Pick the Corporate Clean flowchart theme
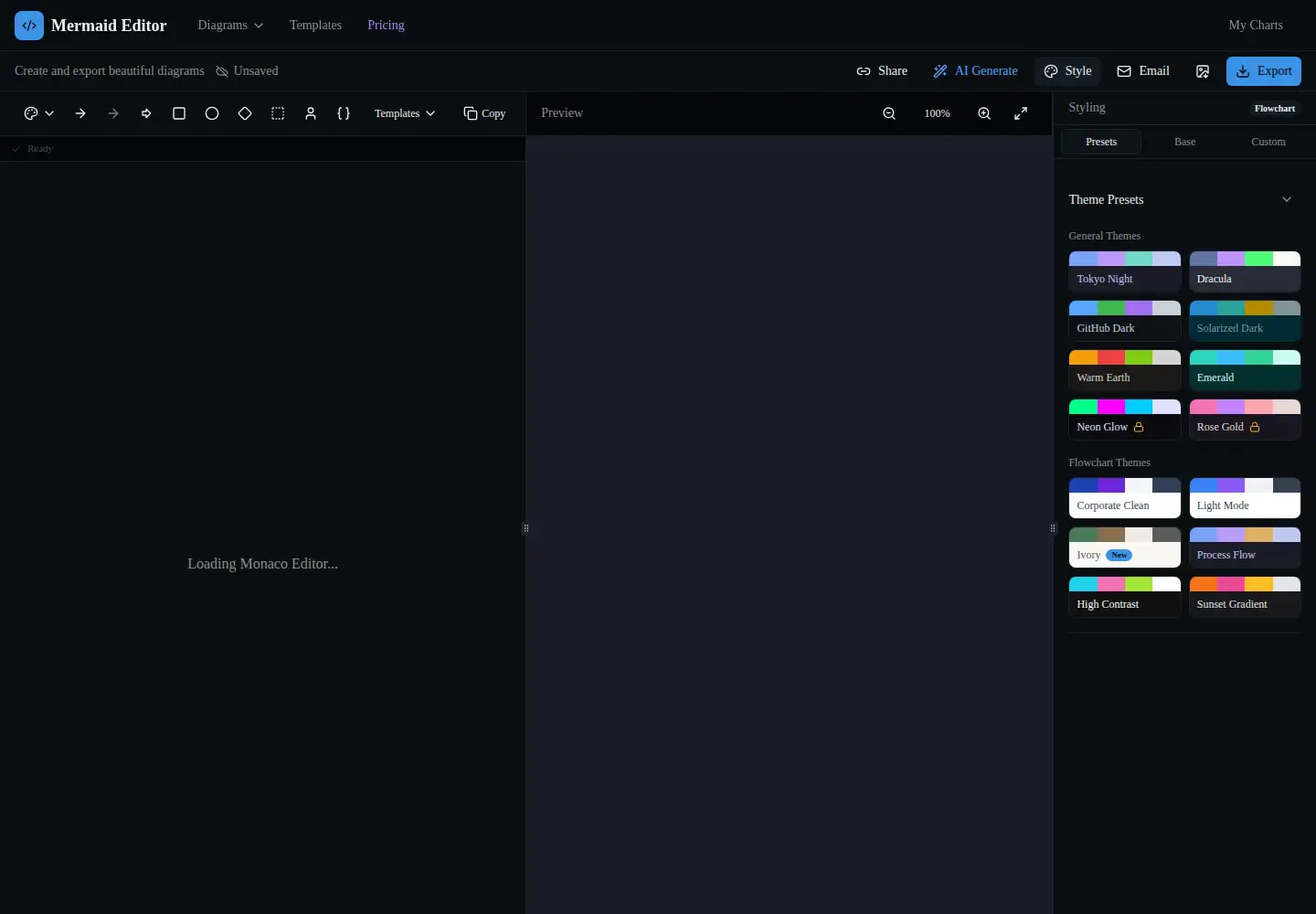 point(1125,498)
